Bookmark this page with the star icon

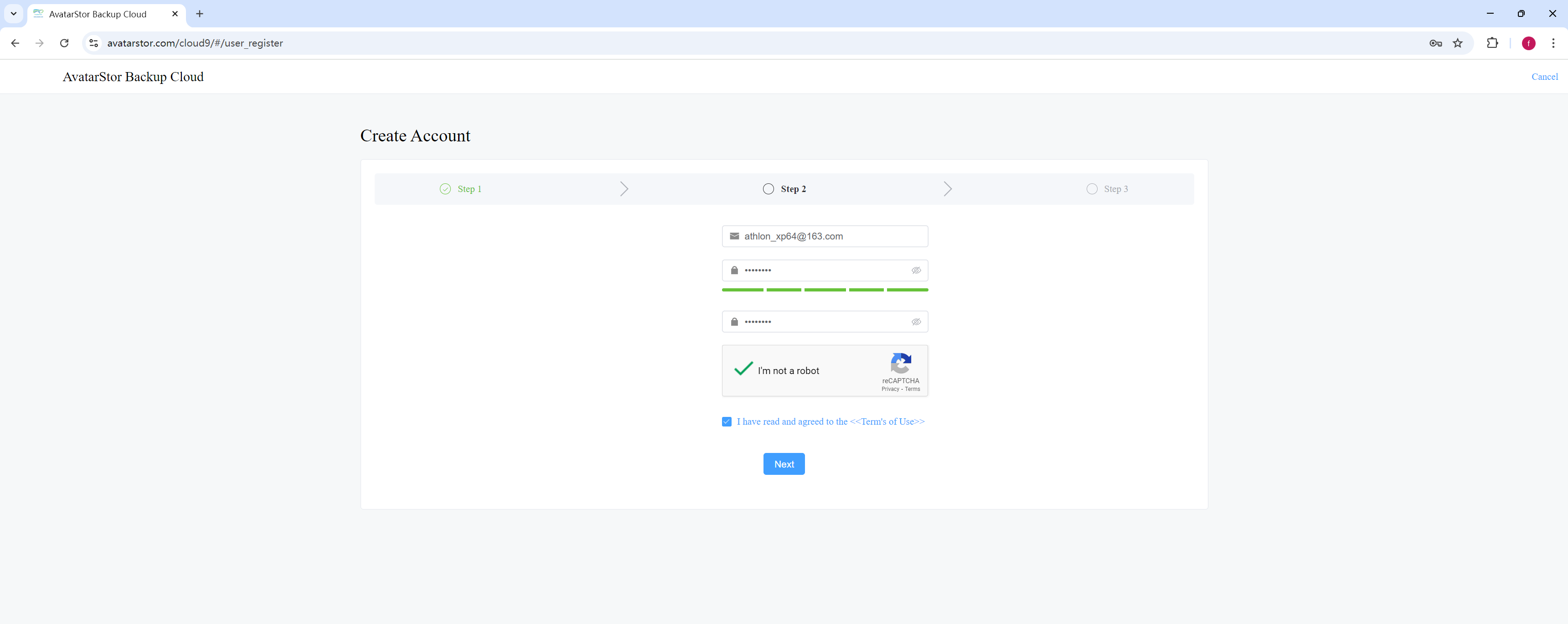click(1457, 43)
